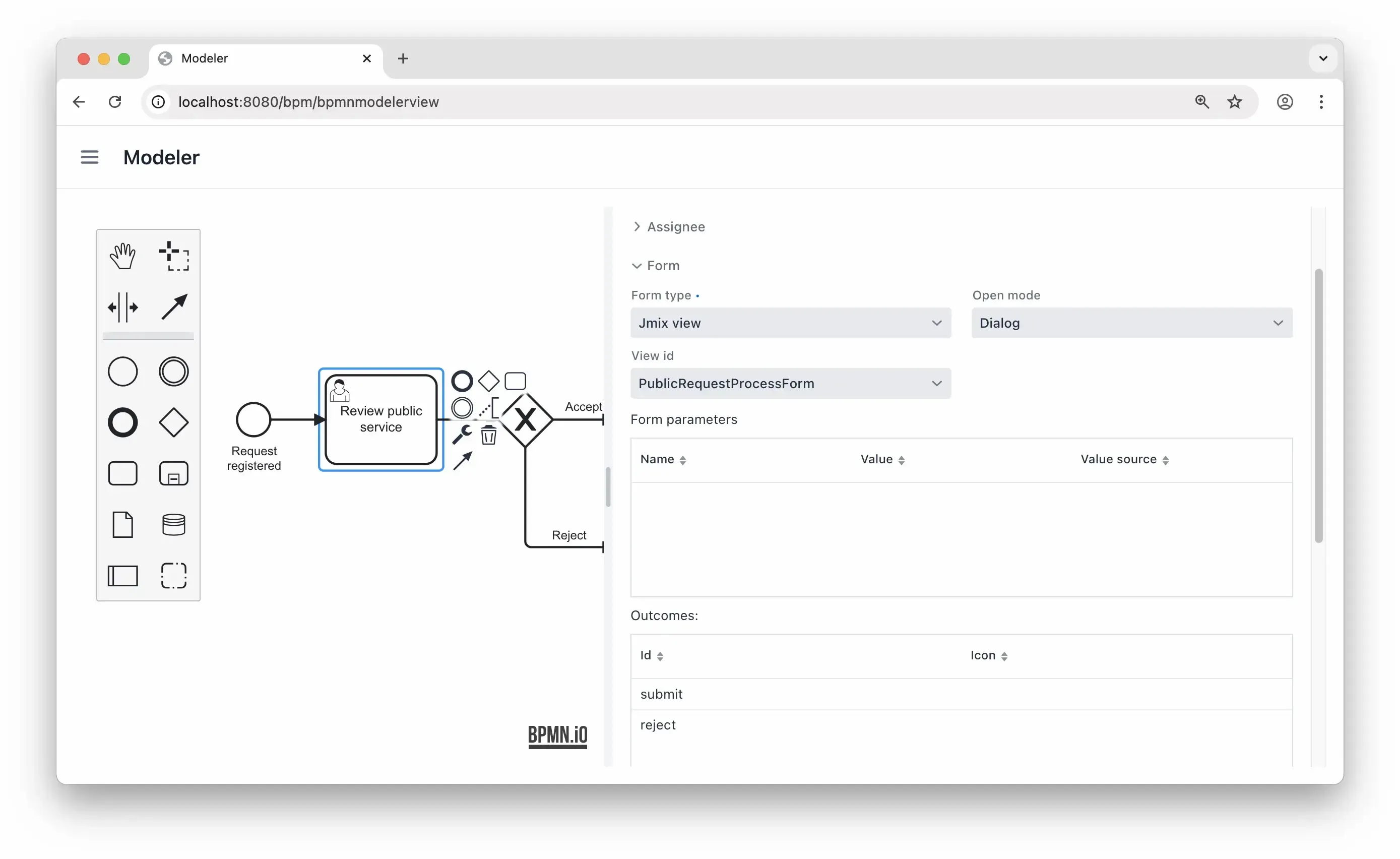Open the View id combo box

click(790, 384)
